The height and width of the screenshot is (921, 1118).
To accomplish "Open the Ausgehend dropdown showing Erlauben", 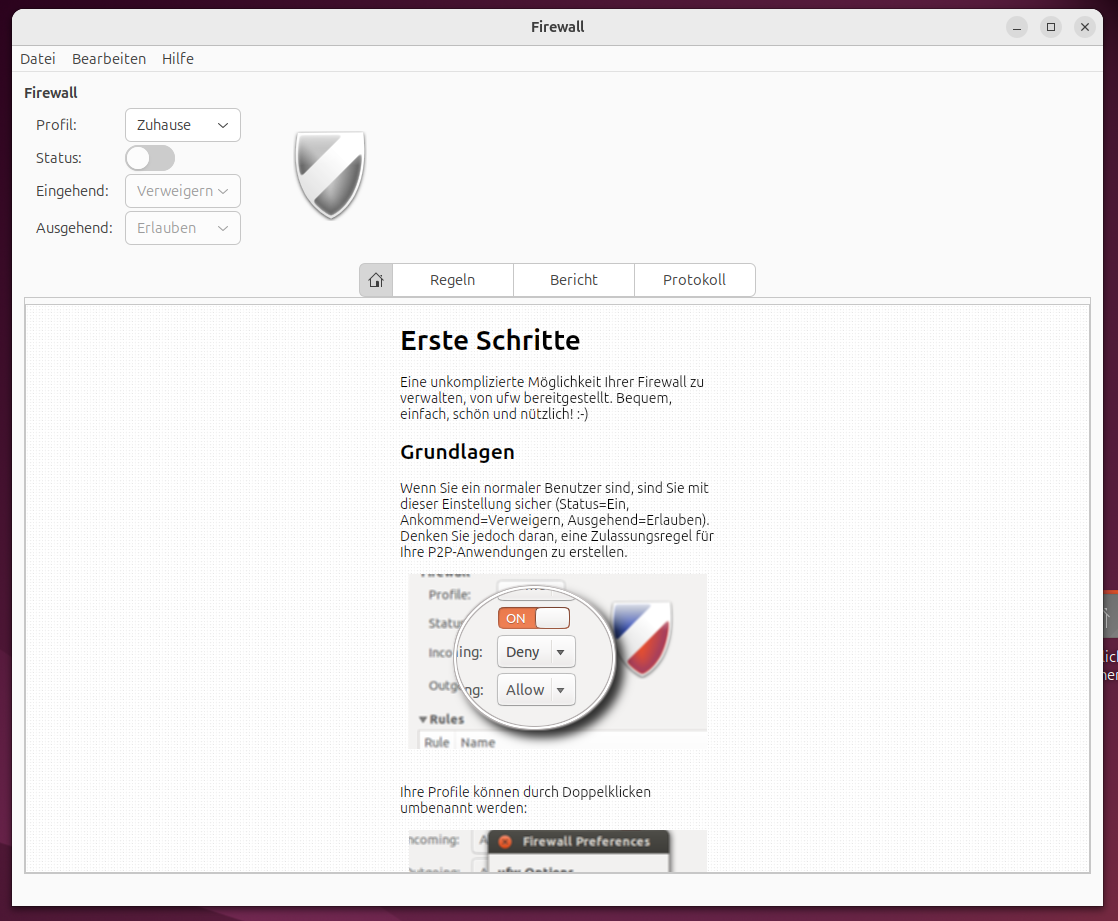I will 182,228.
